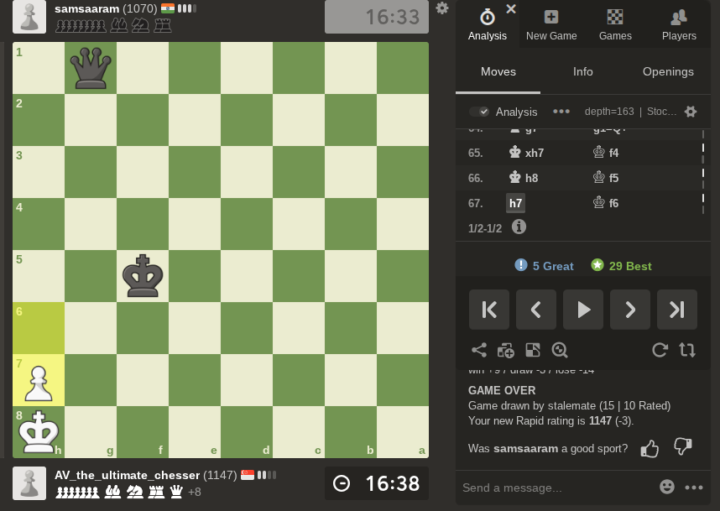Screen dimensions: 720x511
Task: Click the chat message input field
Action: pyautogui.click(x=556, y=488)
